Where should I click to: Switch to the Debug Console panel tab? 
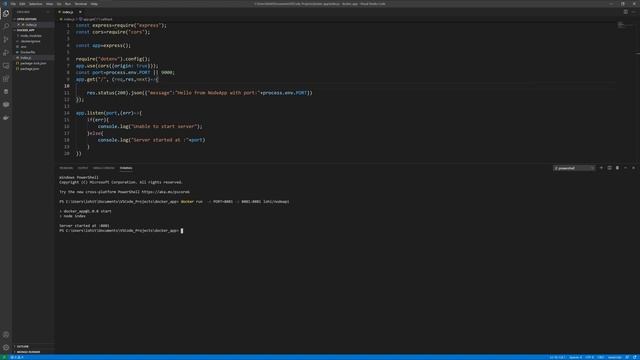click(x=104, y=168)
